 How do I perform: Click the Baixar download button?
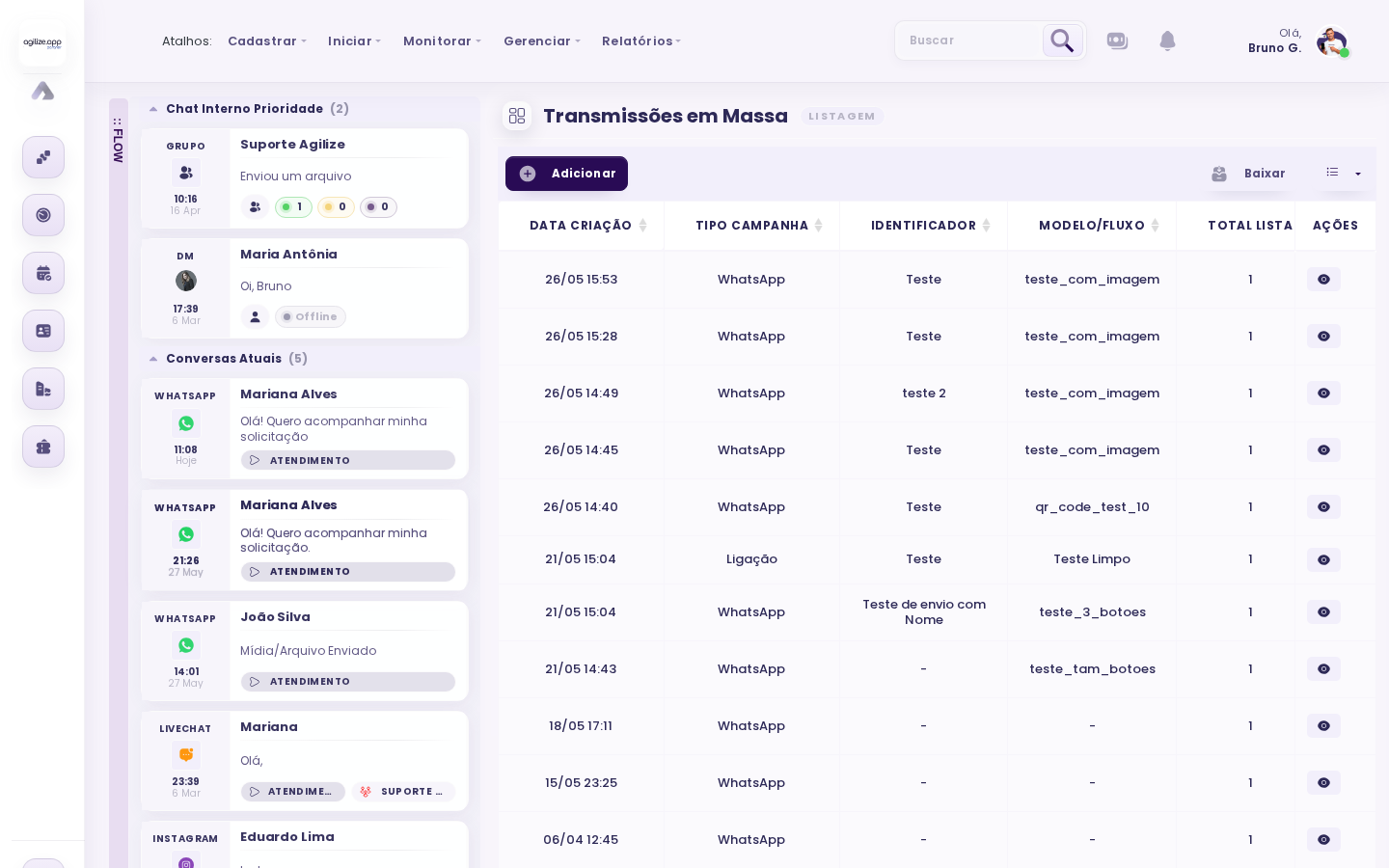click(1248, 174)
